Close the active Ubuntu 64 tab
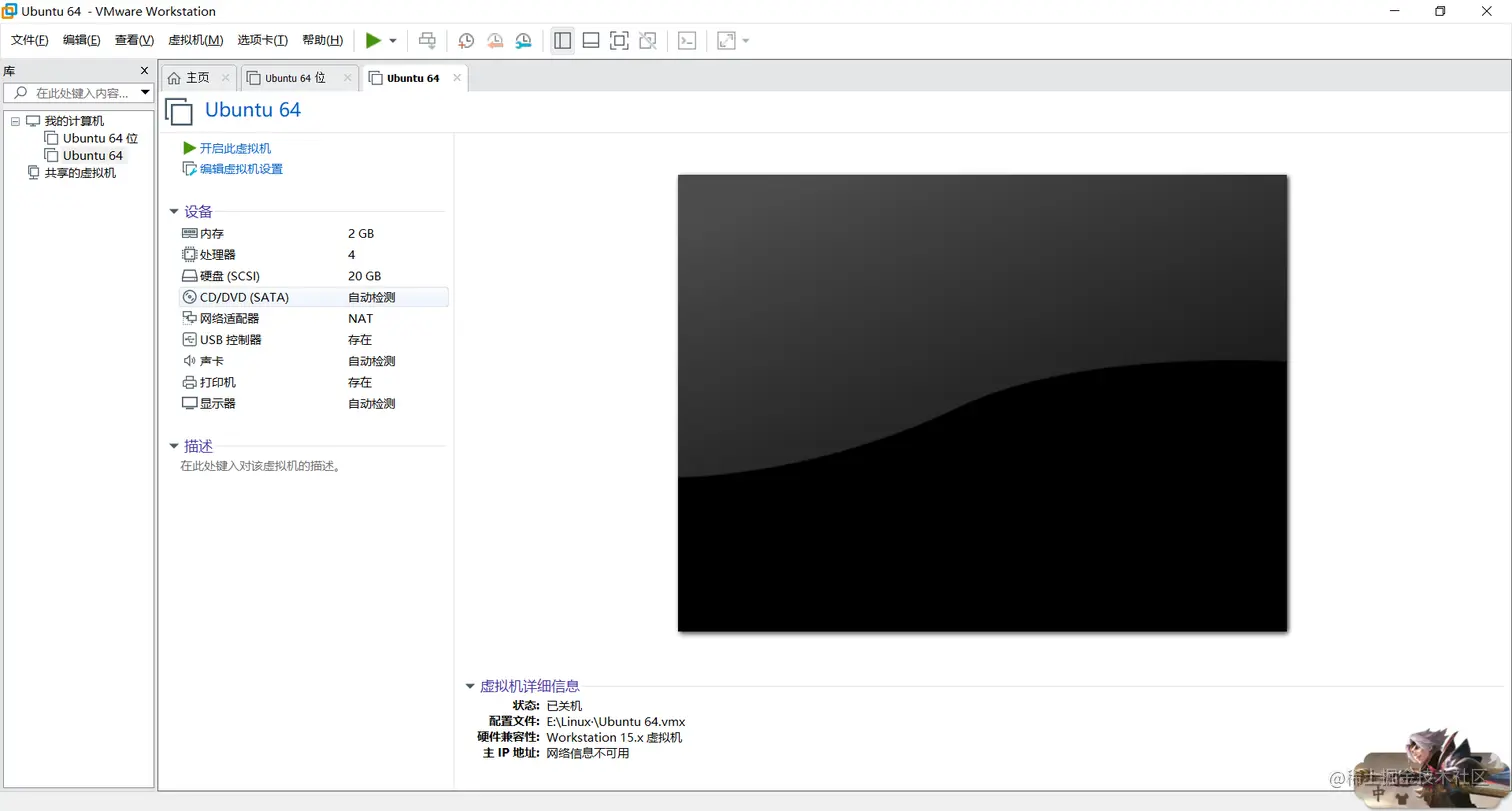 (458, 77)
